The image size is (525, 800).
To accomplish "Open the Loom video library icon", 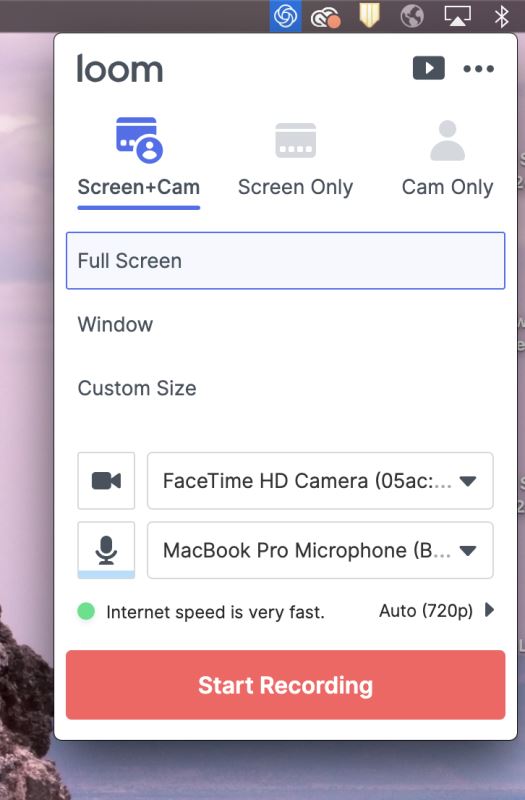I will pos(429,68).
